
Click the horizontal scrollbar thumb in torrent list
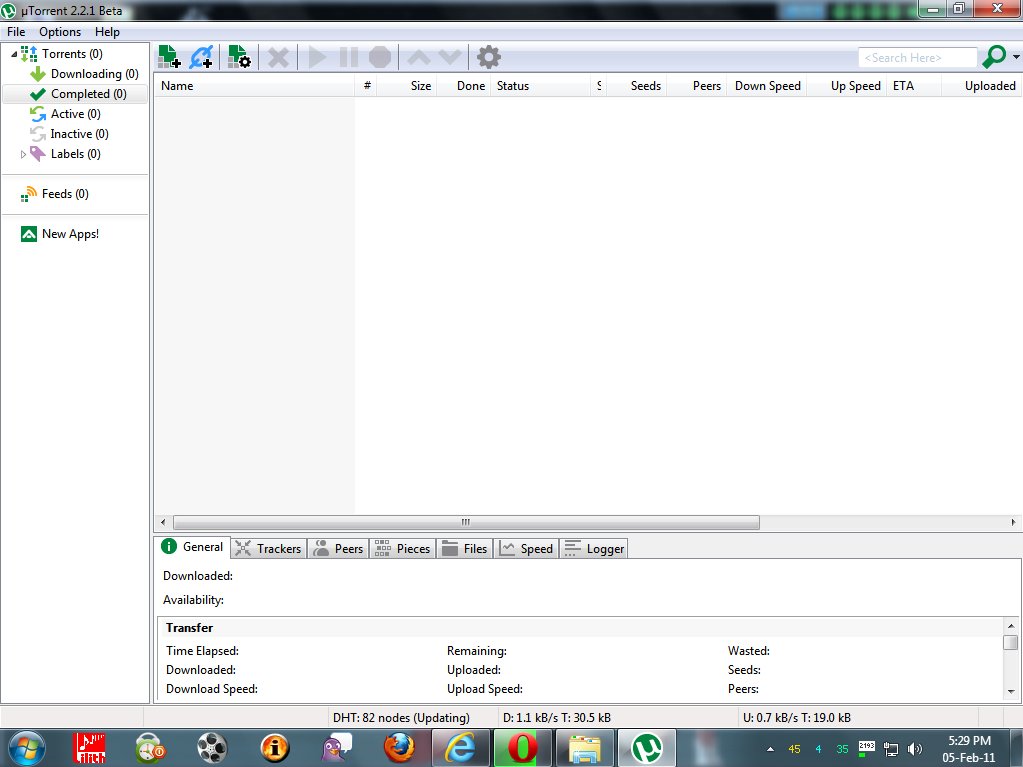tap(466, 522)
